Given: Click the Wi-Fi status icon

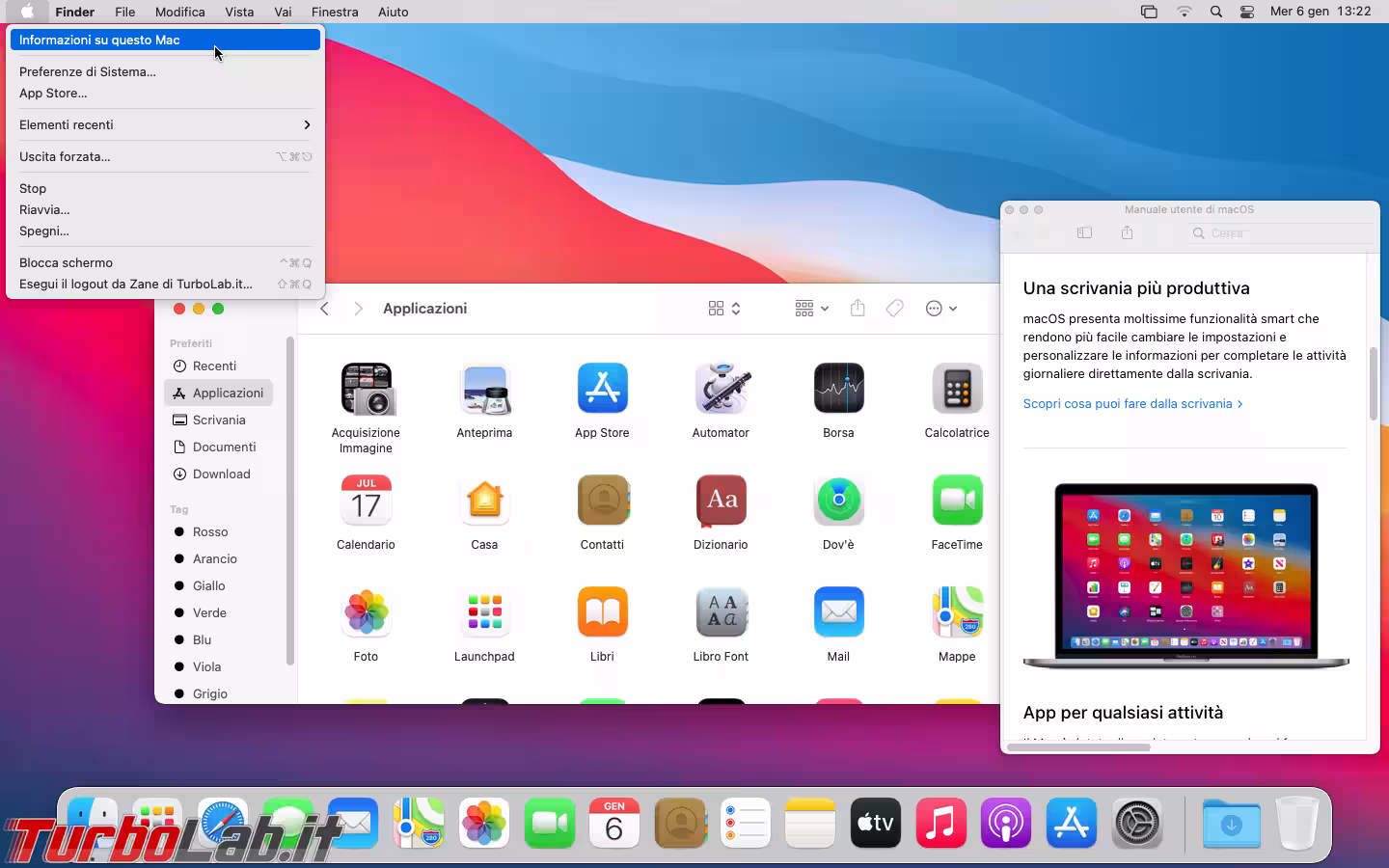Looking at the screenshot, I should [1185, 12].
